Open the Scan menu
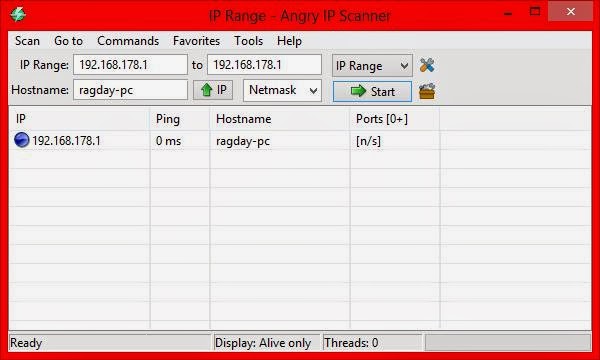The image size is (600, 360). [27, 41]
